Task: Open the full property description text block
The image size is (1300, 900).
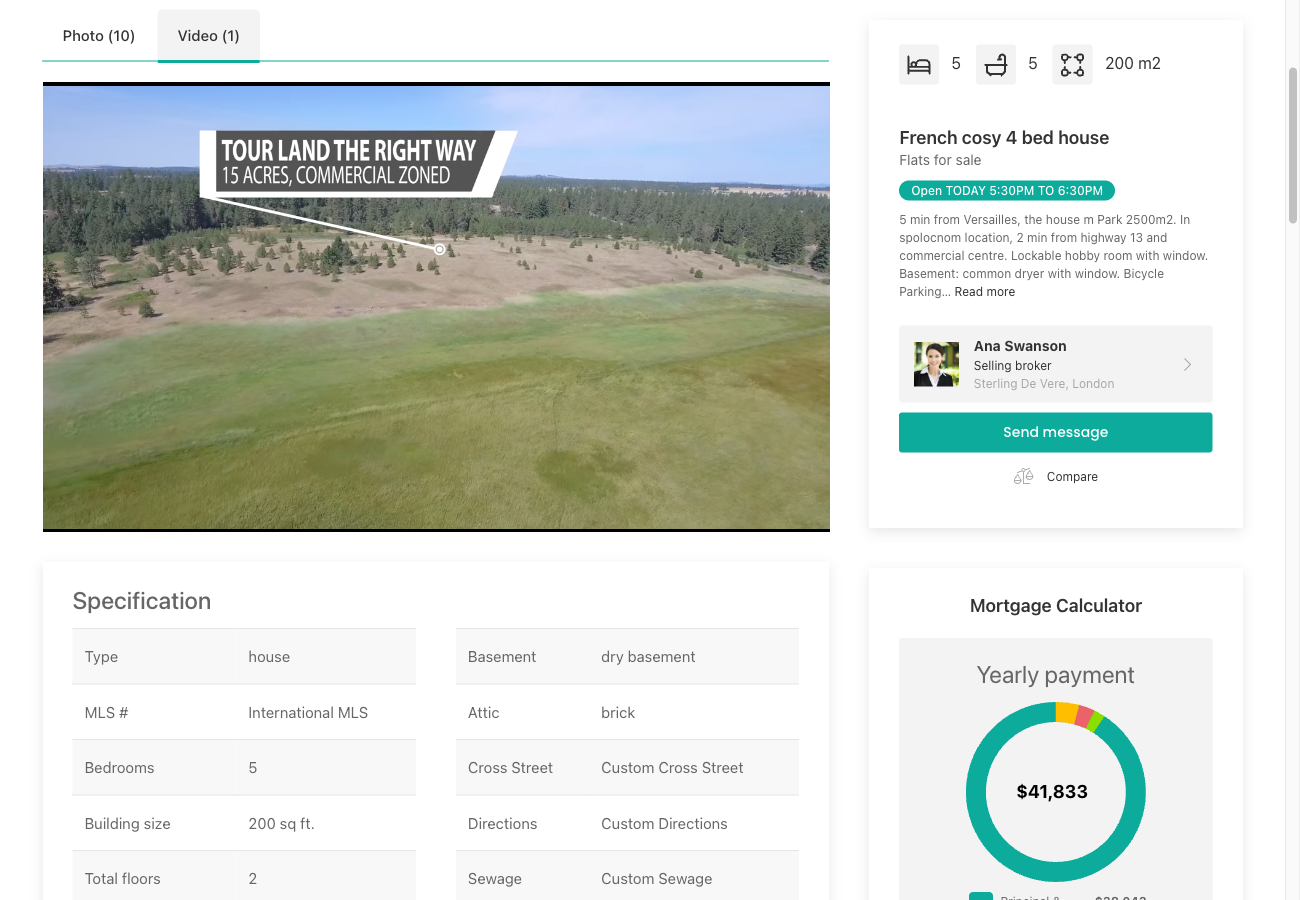Action: (x=1055, y=255)
